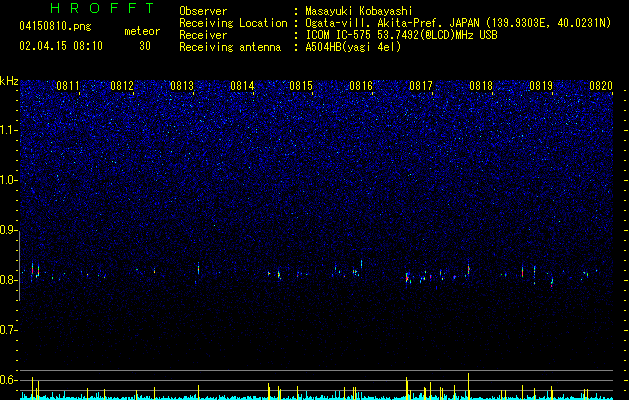Viewport: 629px width, 400px height.
Task: Click the 0.9 kHz axis label
Action: pyautogui.click(x=8, y=230)
